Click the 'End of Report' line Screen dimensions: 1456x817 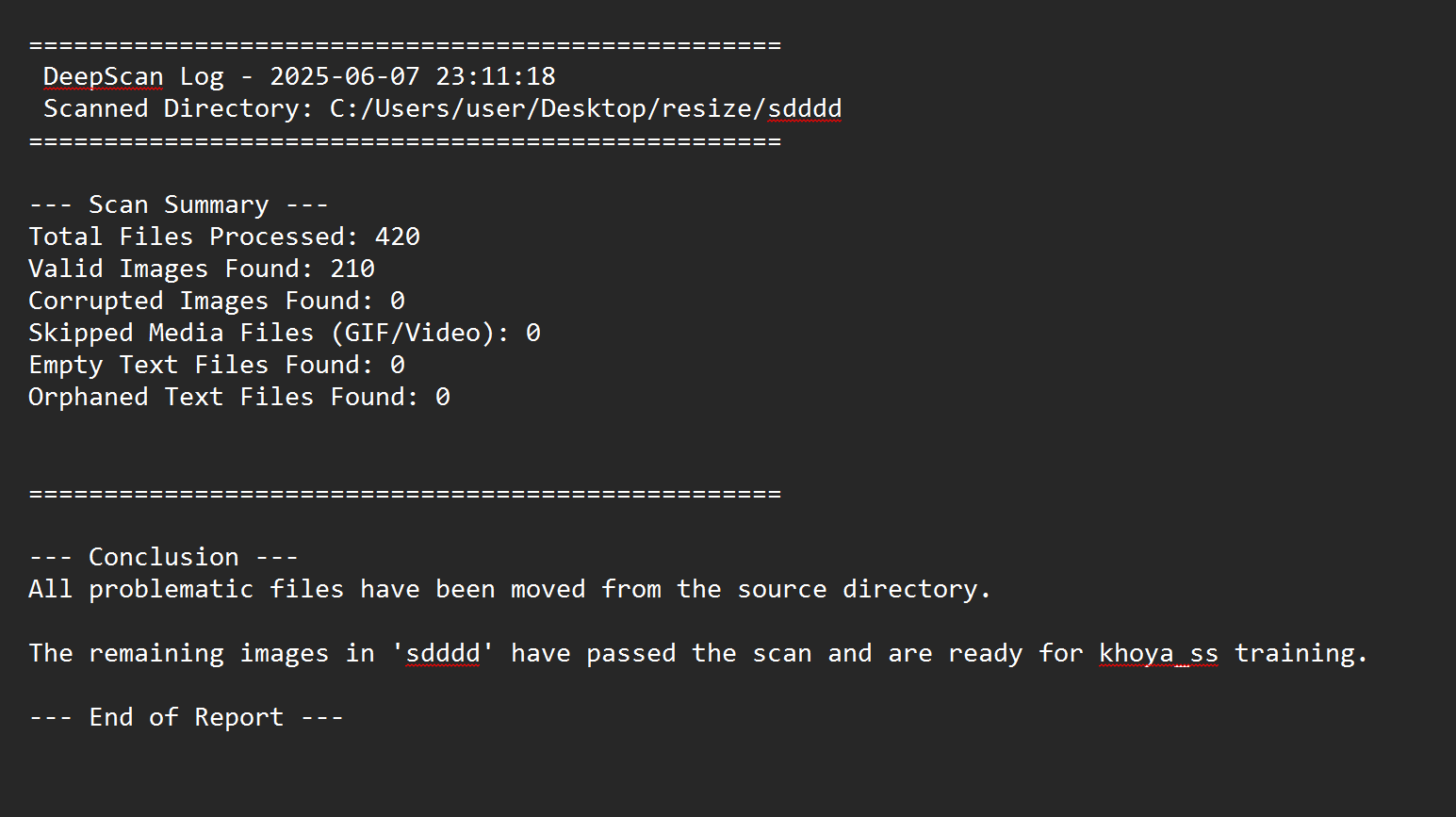tap(186, 717)
